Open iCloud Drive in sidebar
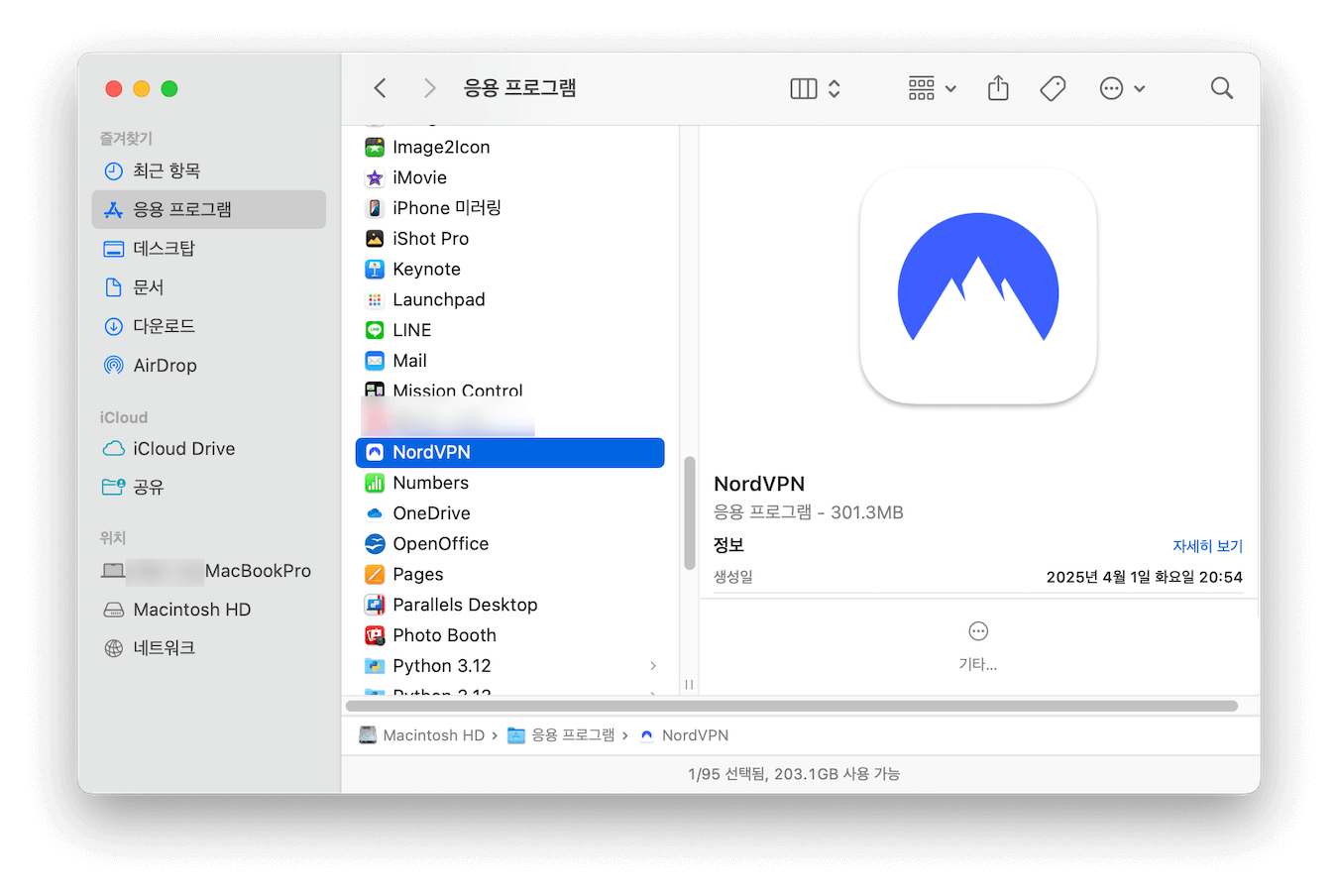This screenshot has width=1338, height=896. coord(209,448)
